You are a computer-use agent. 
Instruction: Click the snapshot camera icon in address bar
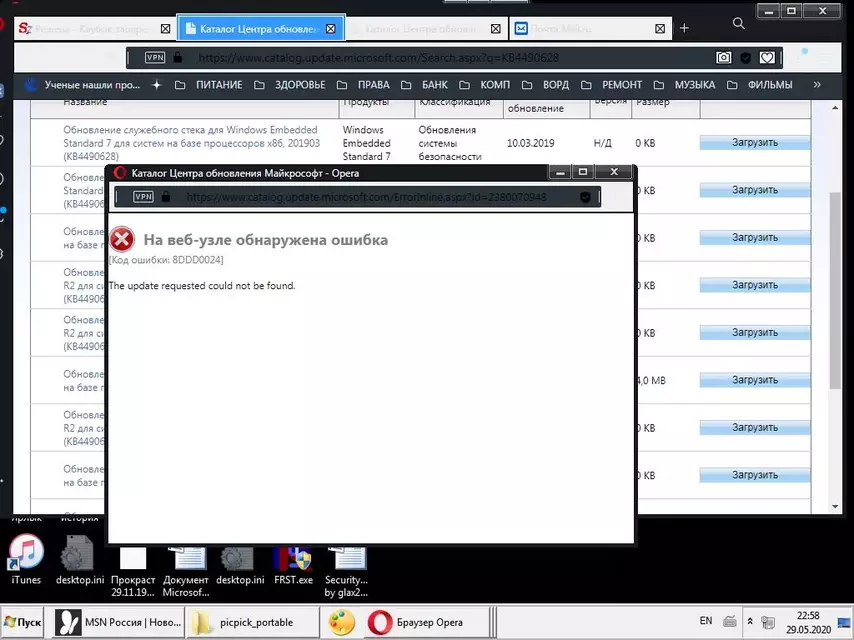click(x=723, y=57)
